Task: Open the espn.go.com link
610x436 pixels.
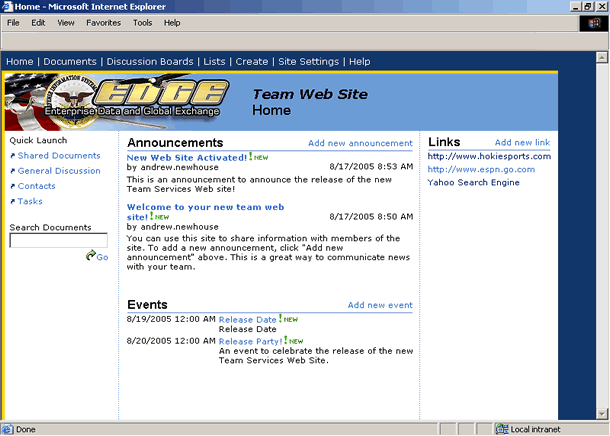Action: point(481,169)
